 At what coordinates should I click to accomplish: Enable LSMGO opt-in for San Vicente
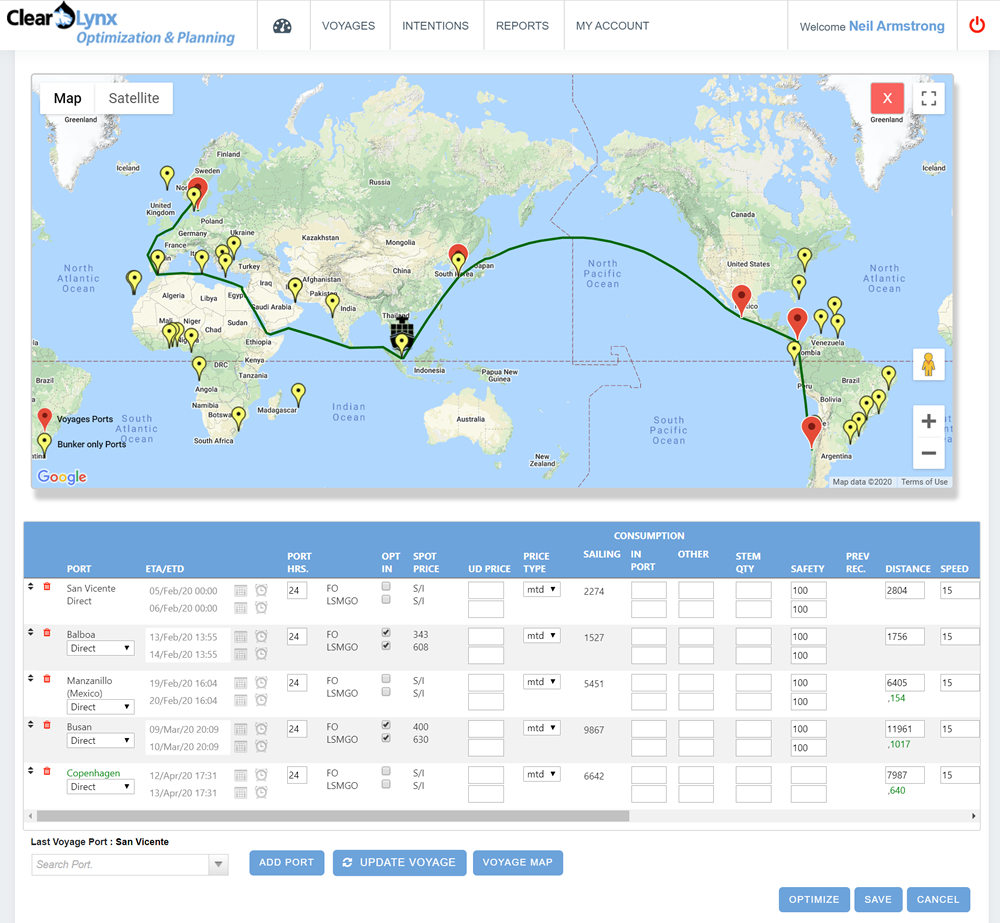(x=386, y=600)
